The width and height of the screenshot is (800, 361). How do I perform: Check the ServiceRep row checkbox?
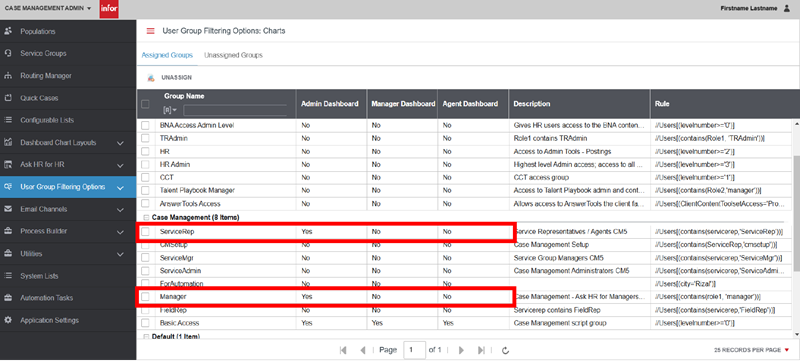coord(145,231)
